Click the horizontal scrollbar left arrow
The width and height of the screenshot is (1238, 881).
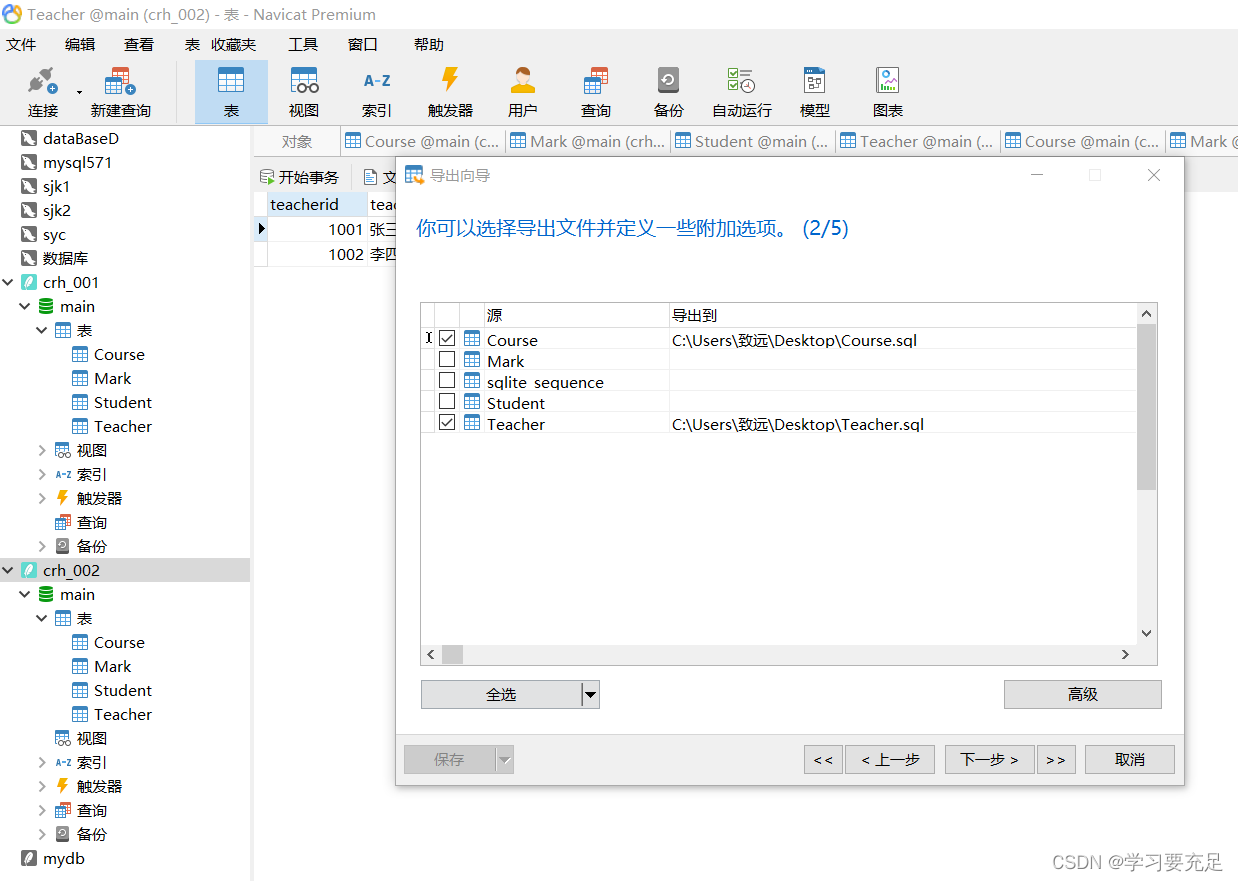[x=431, y=654]
